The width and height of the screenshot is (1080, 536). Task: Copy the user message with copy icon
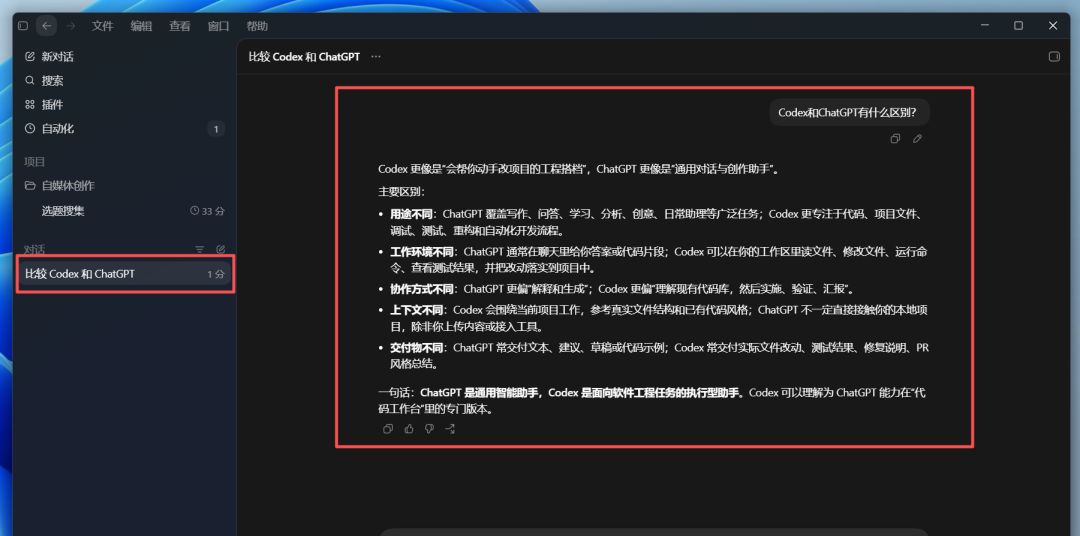point(895,138)
